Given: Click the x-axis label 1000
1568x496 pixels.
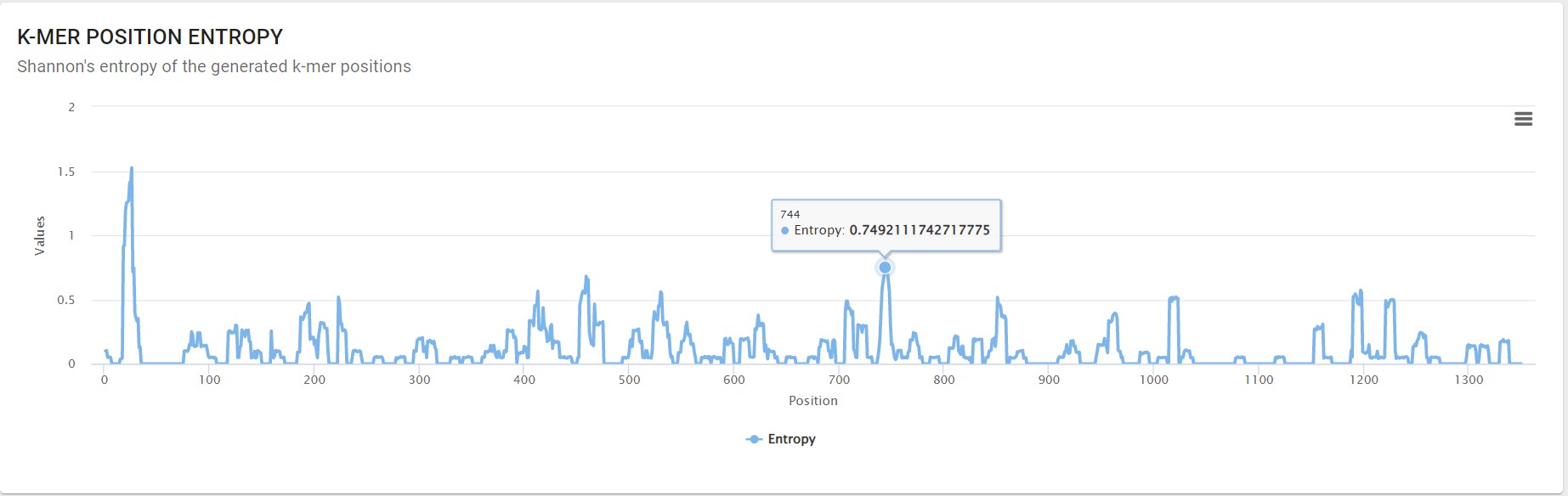Looking at the screenshot, I should click(x=1154, y=380).
